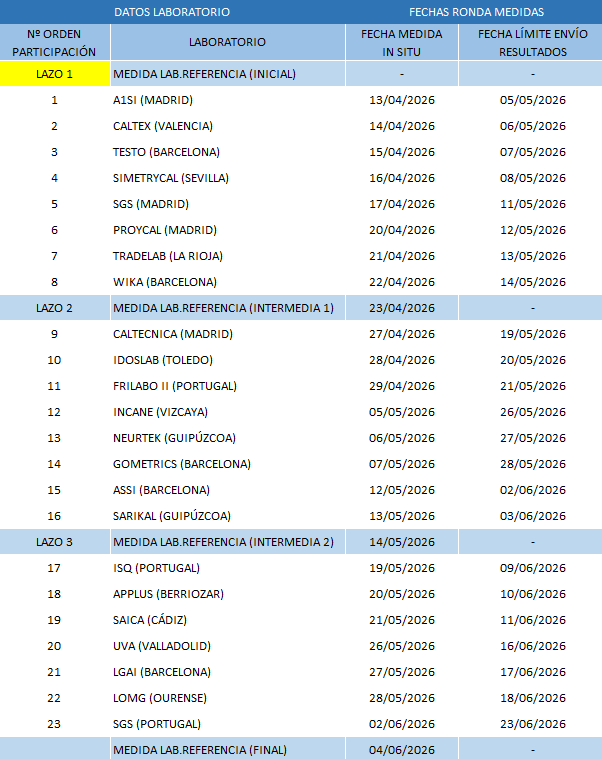This screenshot has height=759, width=602.
Task: Select MEDIDA LAB.REFERENCIA (INTERMEDIA 1) cell
Action: 224,308
